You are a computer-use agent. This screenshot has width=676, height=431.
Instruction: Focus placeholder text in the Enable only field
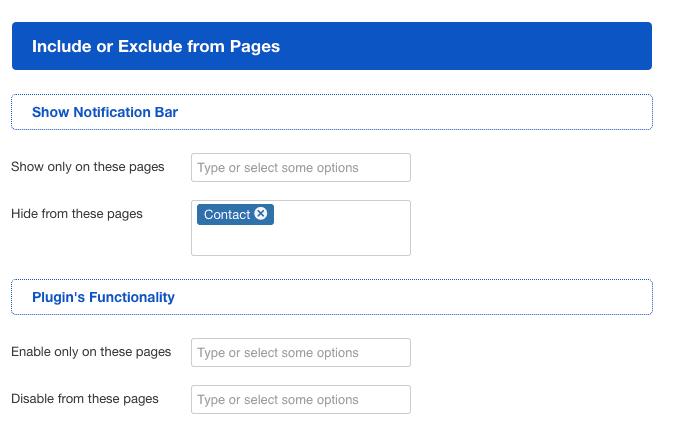click(x=278, y=353)
